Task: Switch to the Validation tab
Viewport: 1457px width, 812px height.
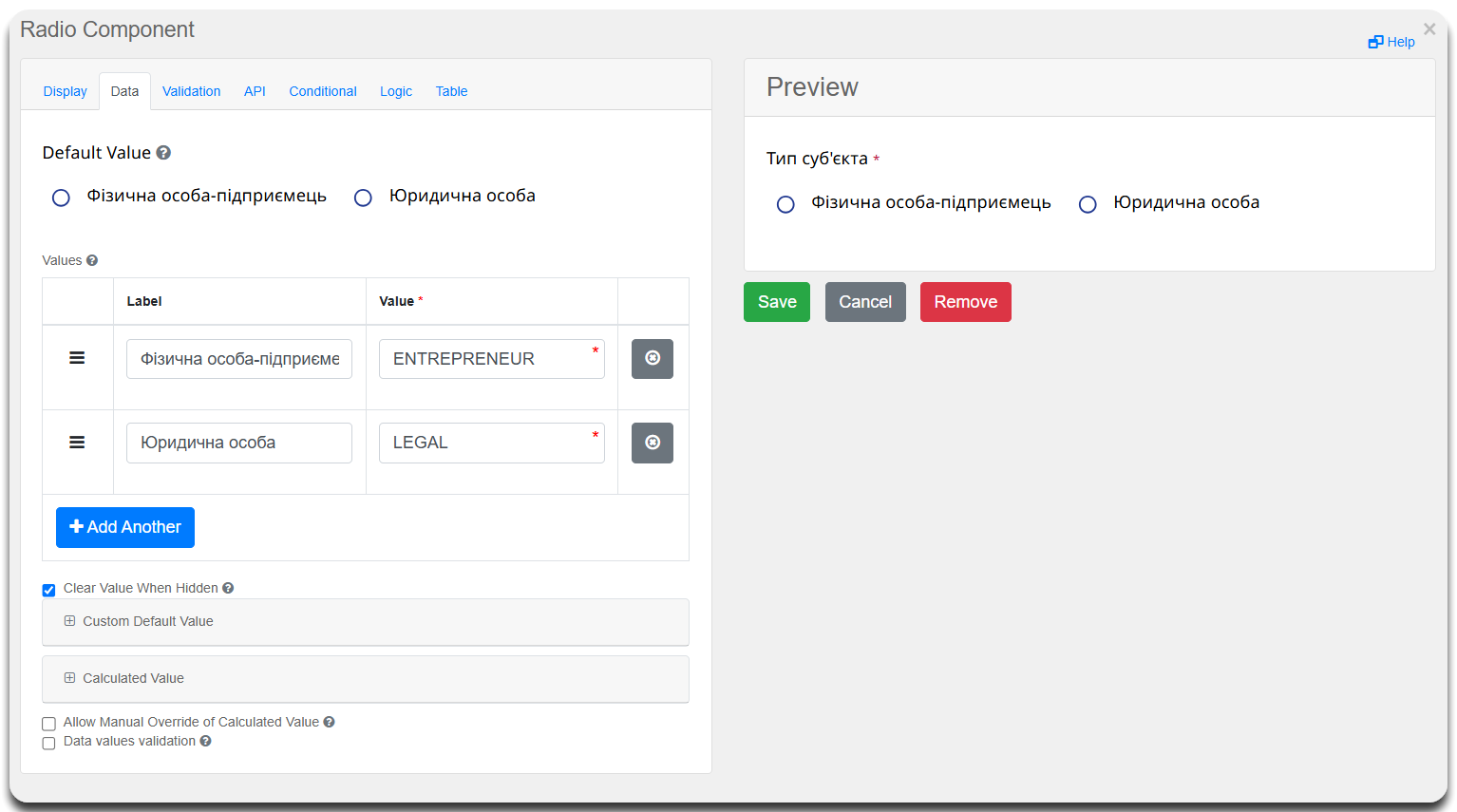Action: (x=191, y=91)
